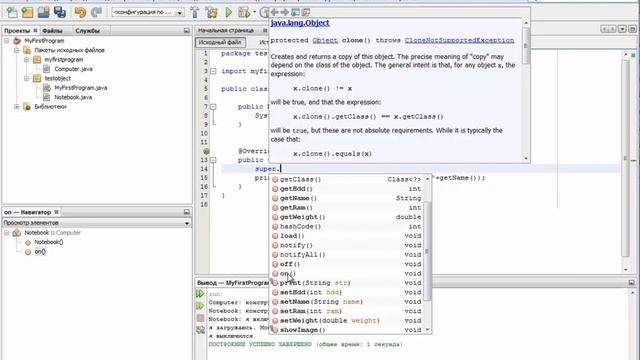Stop the running process in the output panel
The width and height of the screenshot is (640, 360).
pos(200,318)
